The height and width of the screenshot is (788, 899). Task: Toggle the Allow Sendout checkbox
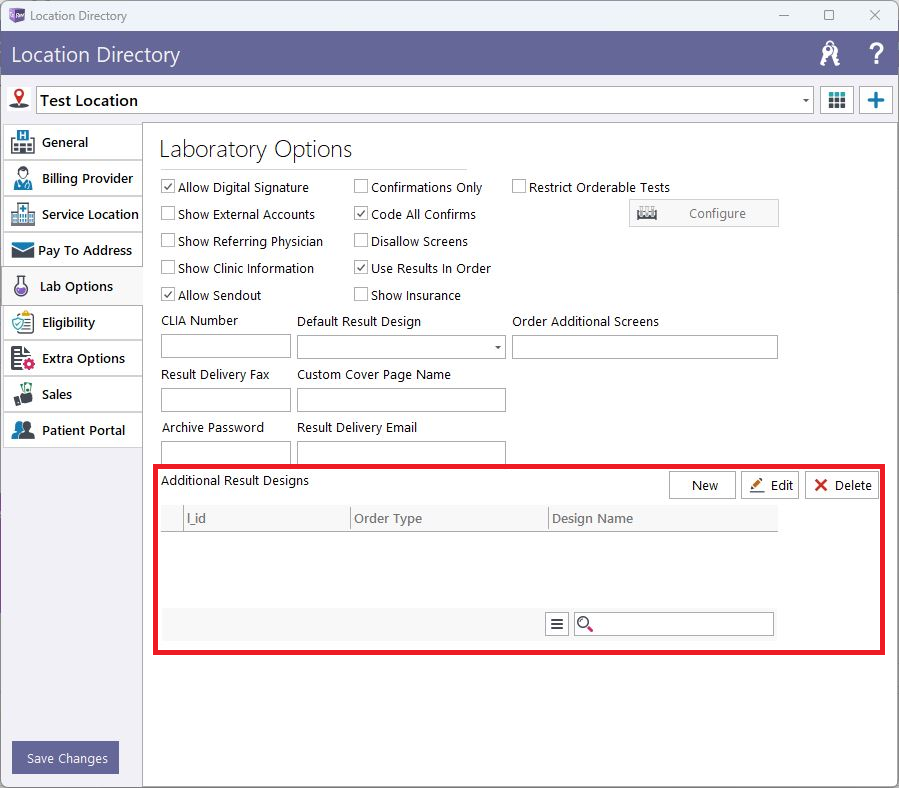[168, 295]
